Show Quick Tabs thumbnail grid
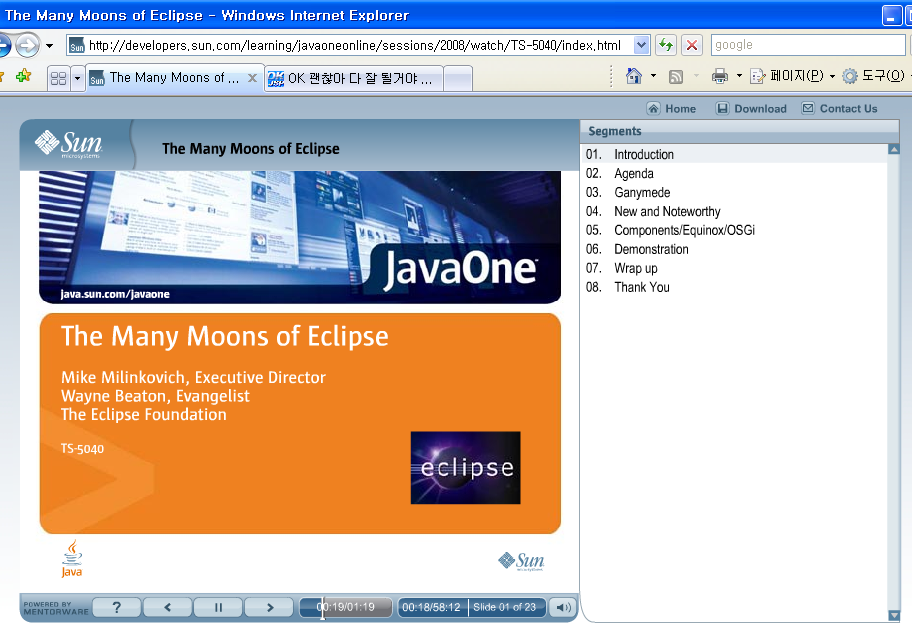This screenshot has height=630, width=912. coord(58,78)
